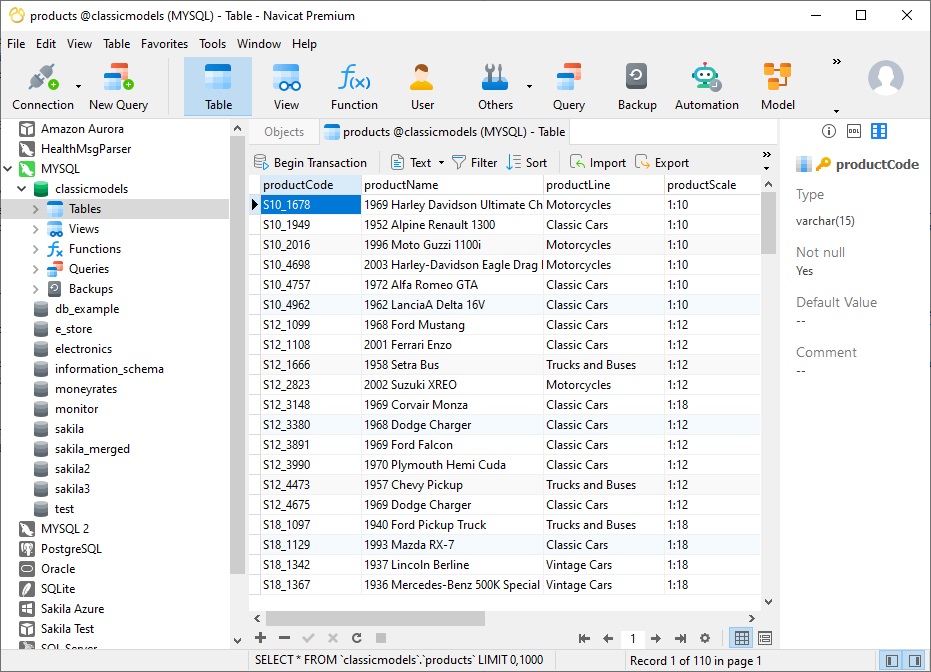Show the column information panel
This screenshot has height=672, width=931.
pyautogui.click(x=879, y=131)
